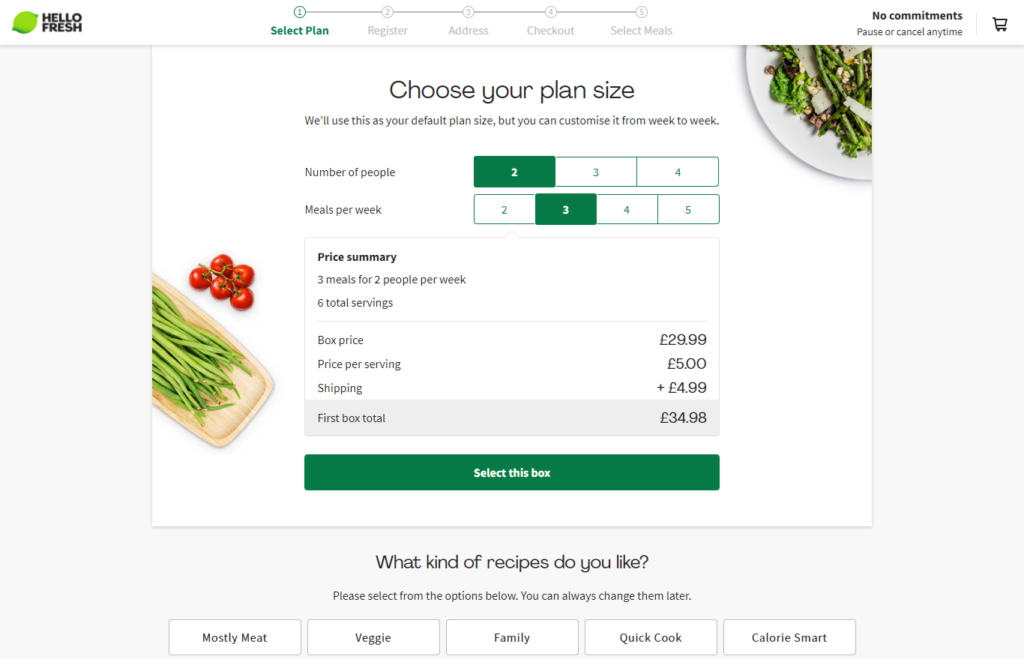Choose 5 meals per week
This screenshot has height=659, width=1024.
click(x=688, y=210)
